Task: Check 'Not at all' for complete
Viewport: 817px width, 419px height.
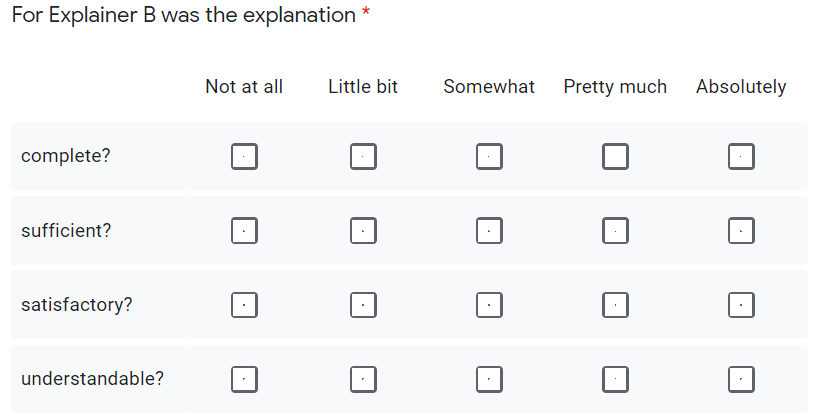Action: [x=244, y=157]
